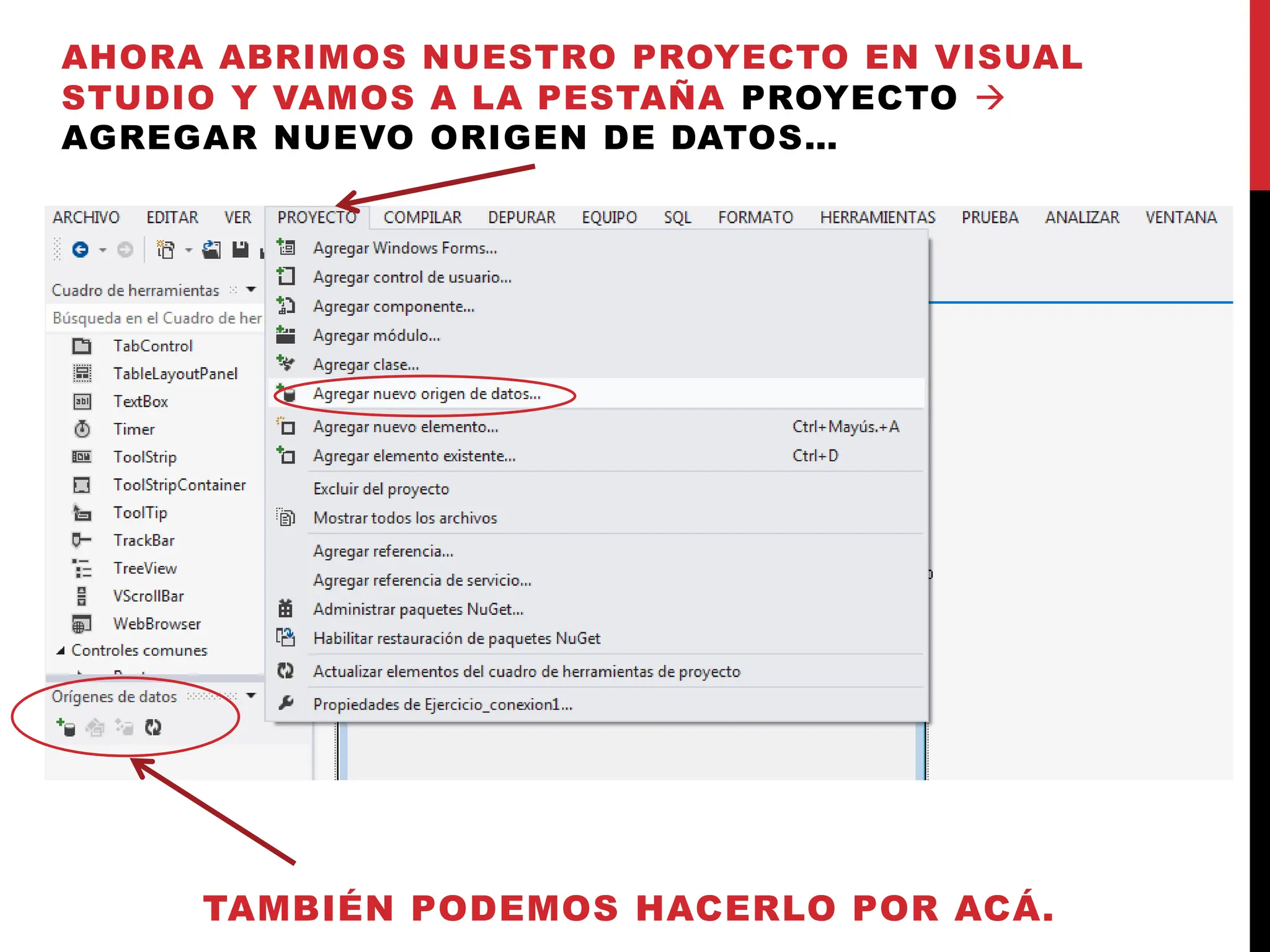Image resolution: width=1270 pixels, height=952 pixels.
Task: Open the Cuadro de herramientas panel dropdown arrow
Action: pos(251,289)
